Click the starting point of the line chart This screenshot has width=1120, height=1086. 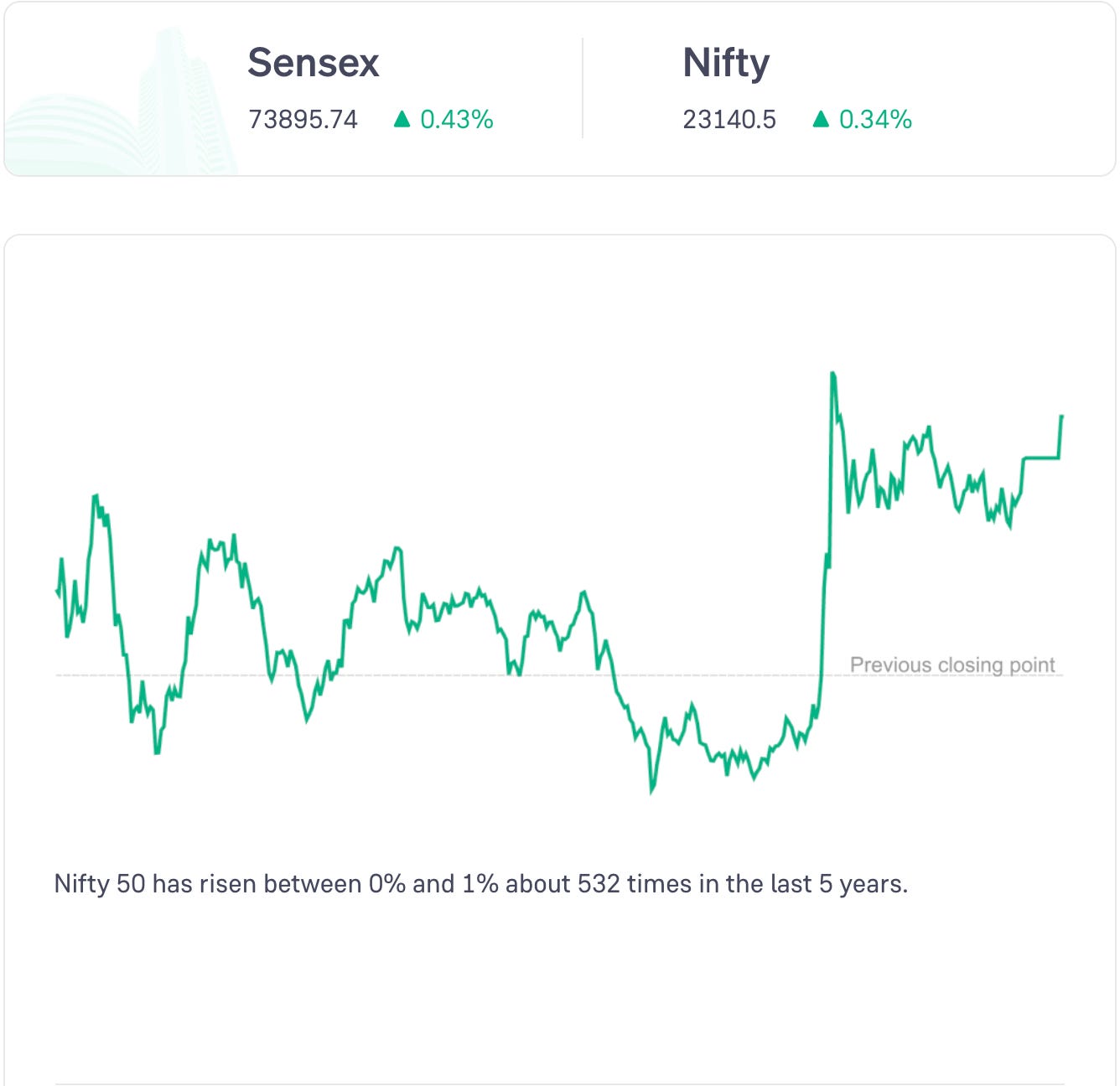tap(57, 591)
